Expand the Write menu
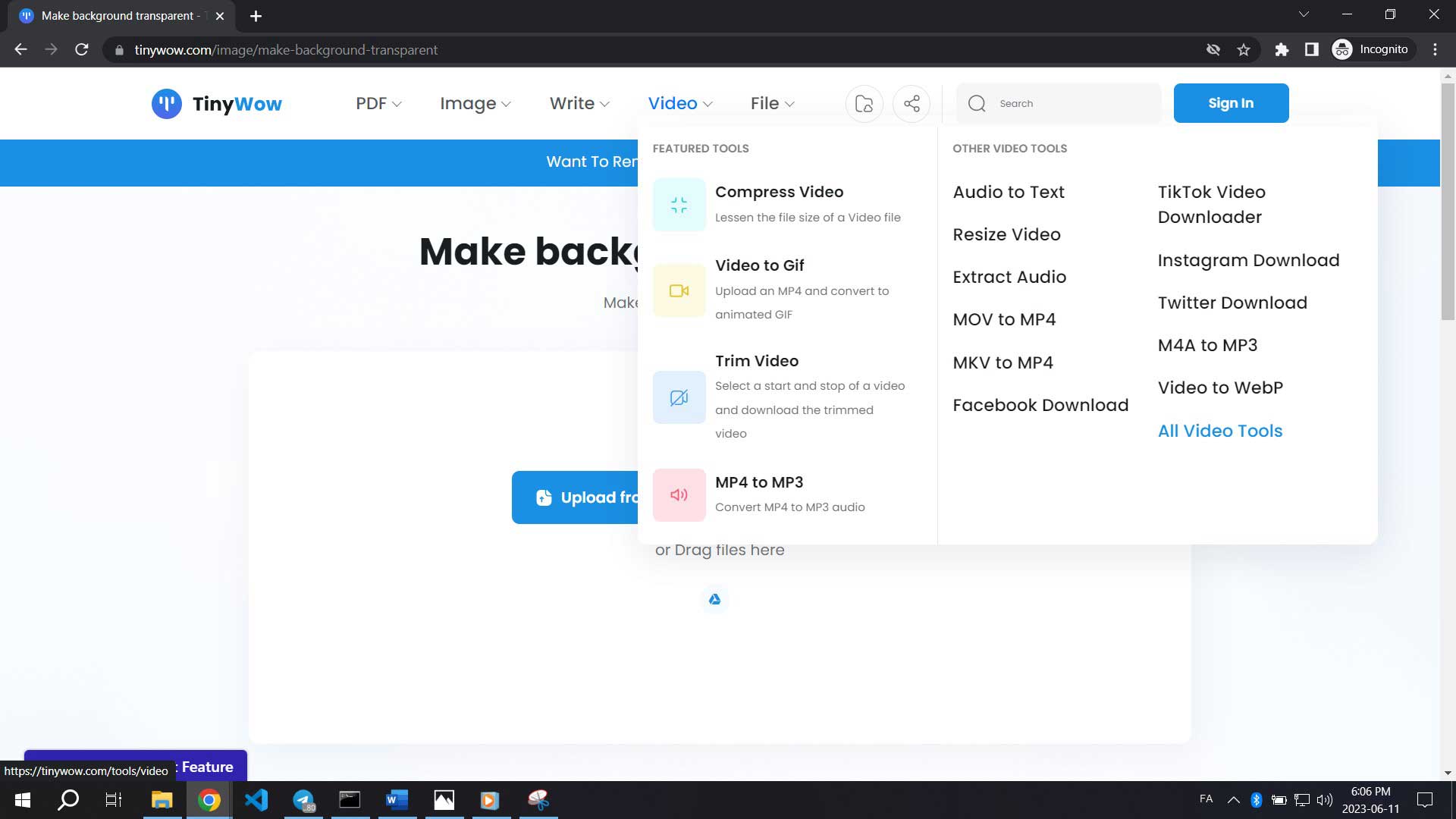Viewport: 1456px width, 819px height. (579, 104)
